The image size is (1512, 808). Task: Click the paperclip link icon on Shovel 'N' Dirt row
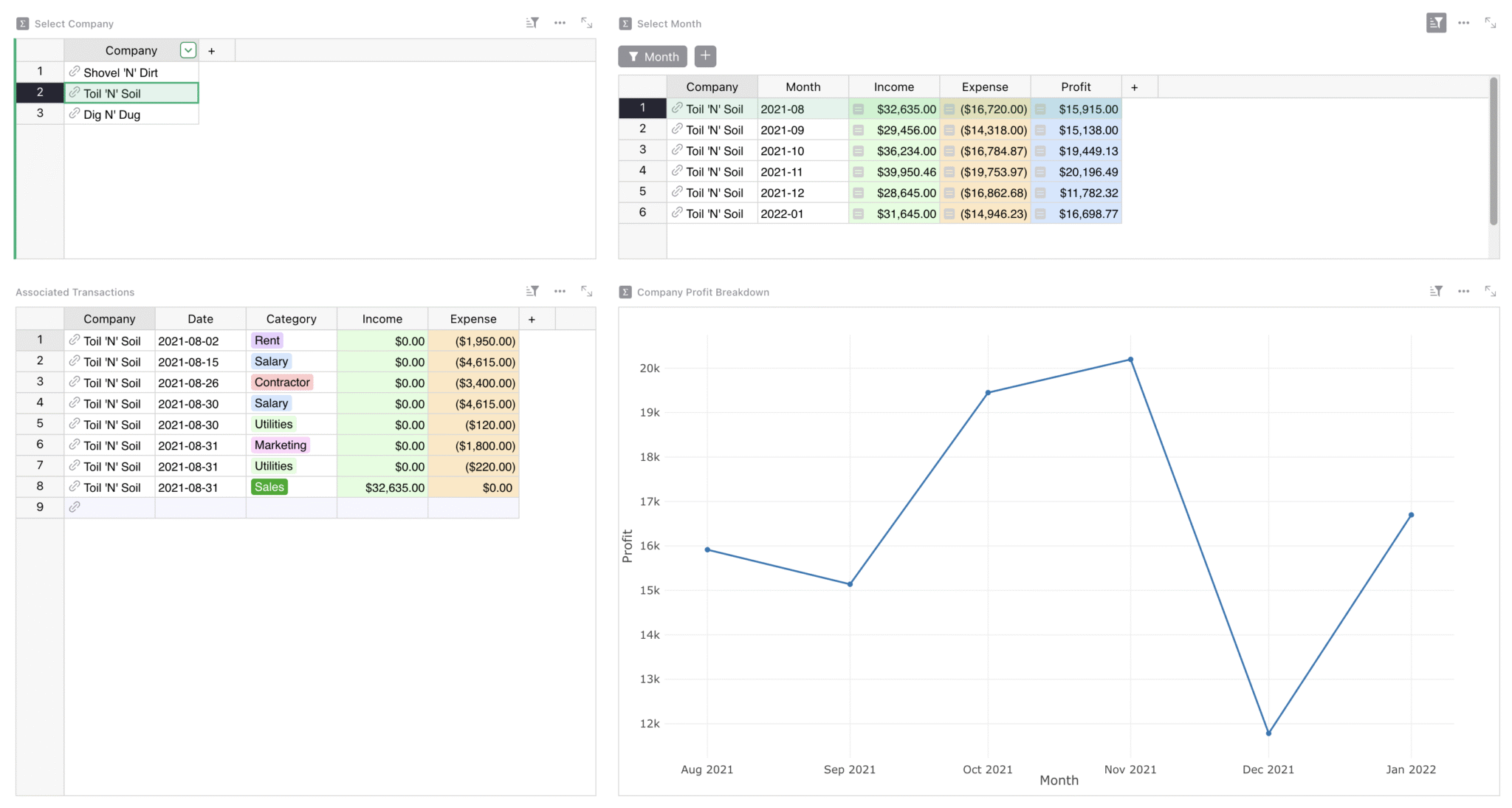[x=75, y=72]
